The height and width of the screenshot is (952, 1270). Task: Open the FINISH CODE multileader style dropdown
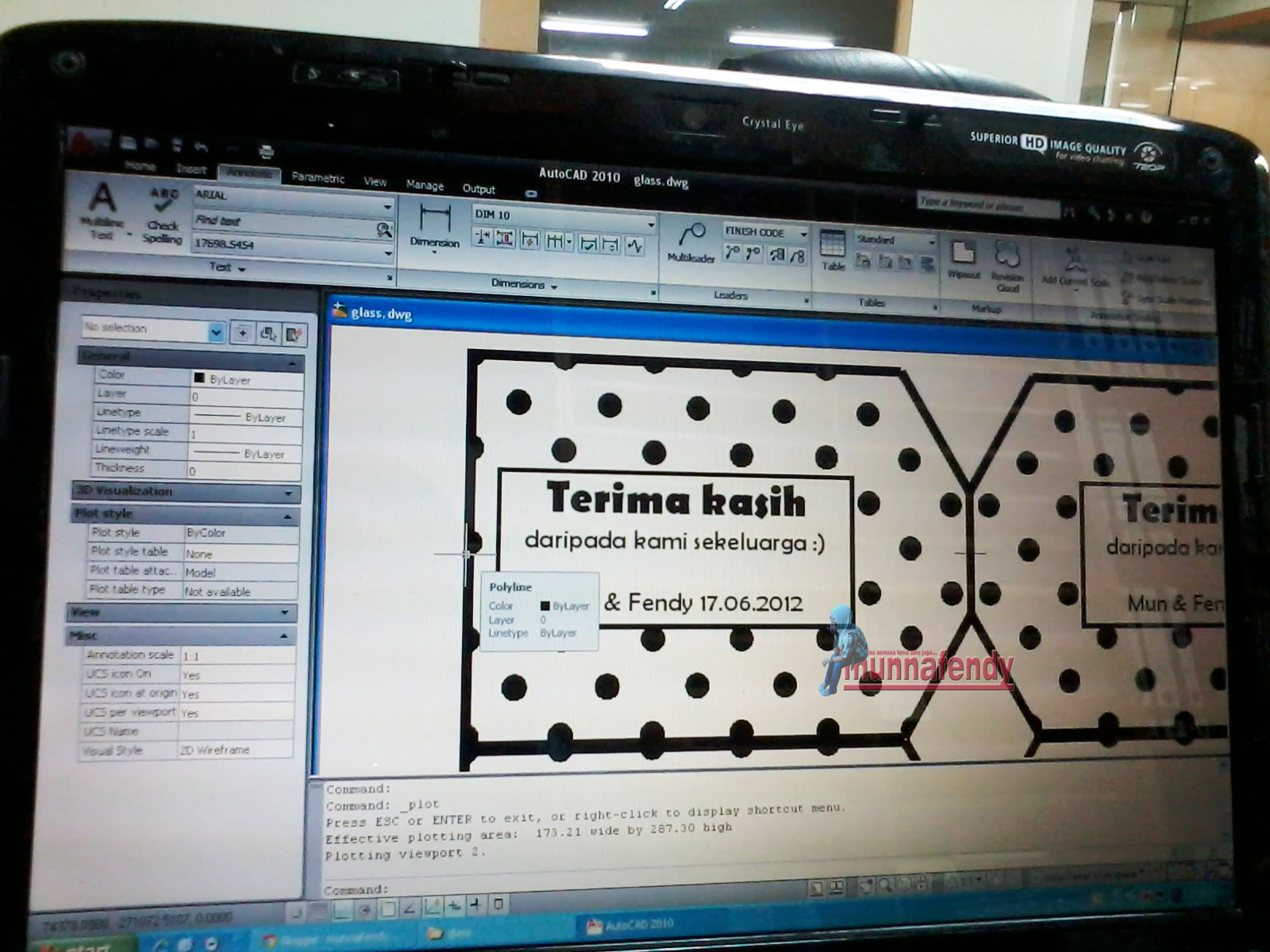803,235
